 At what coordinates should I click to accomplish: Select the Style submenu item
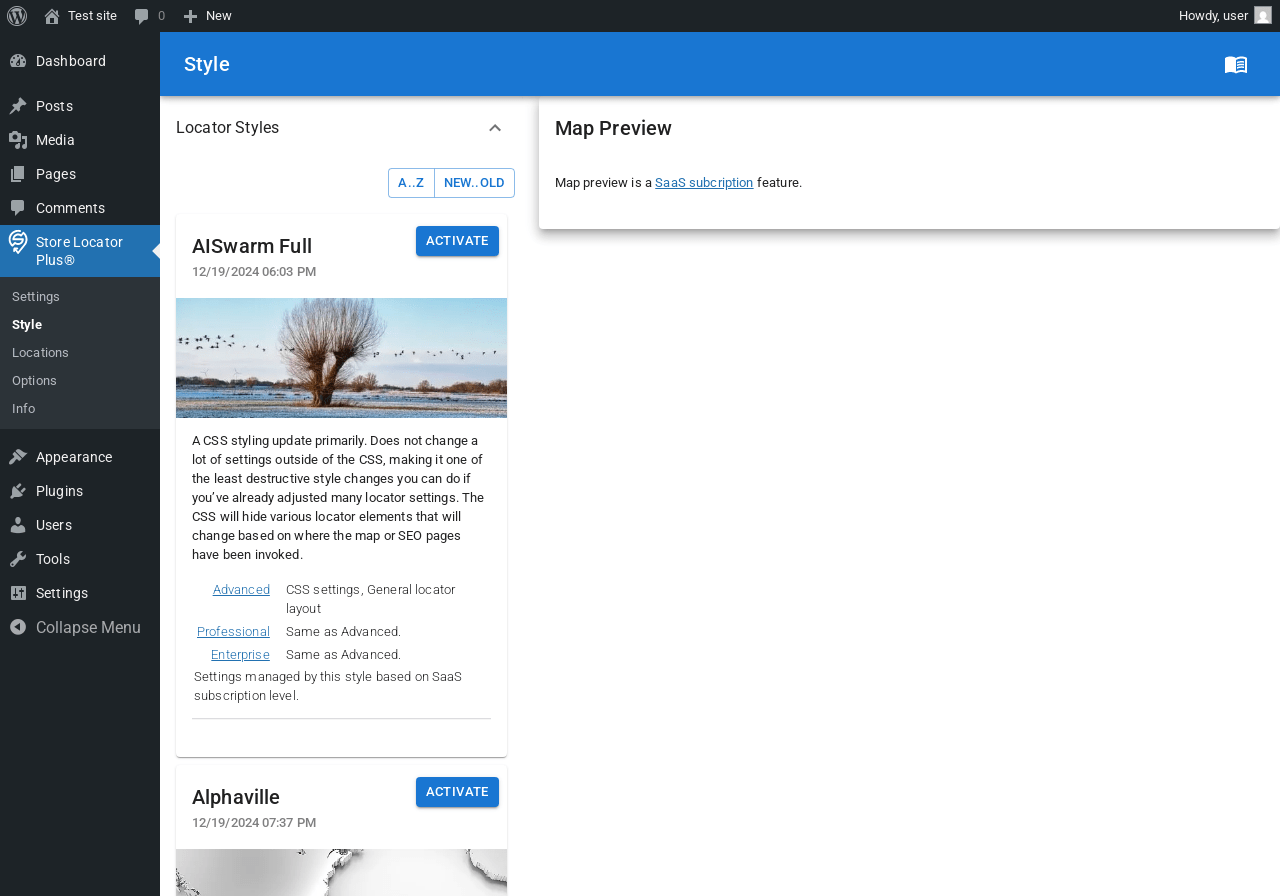coord(27,325)
